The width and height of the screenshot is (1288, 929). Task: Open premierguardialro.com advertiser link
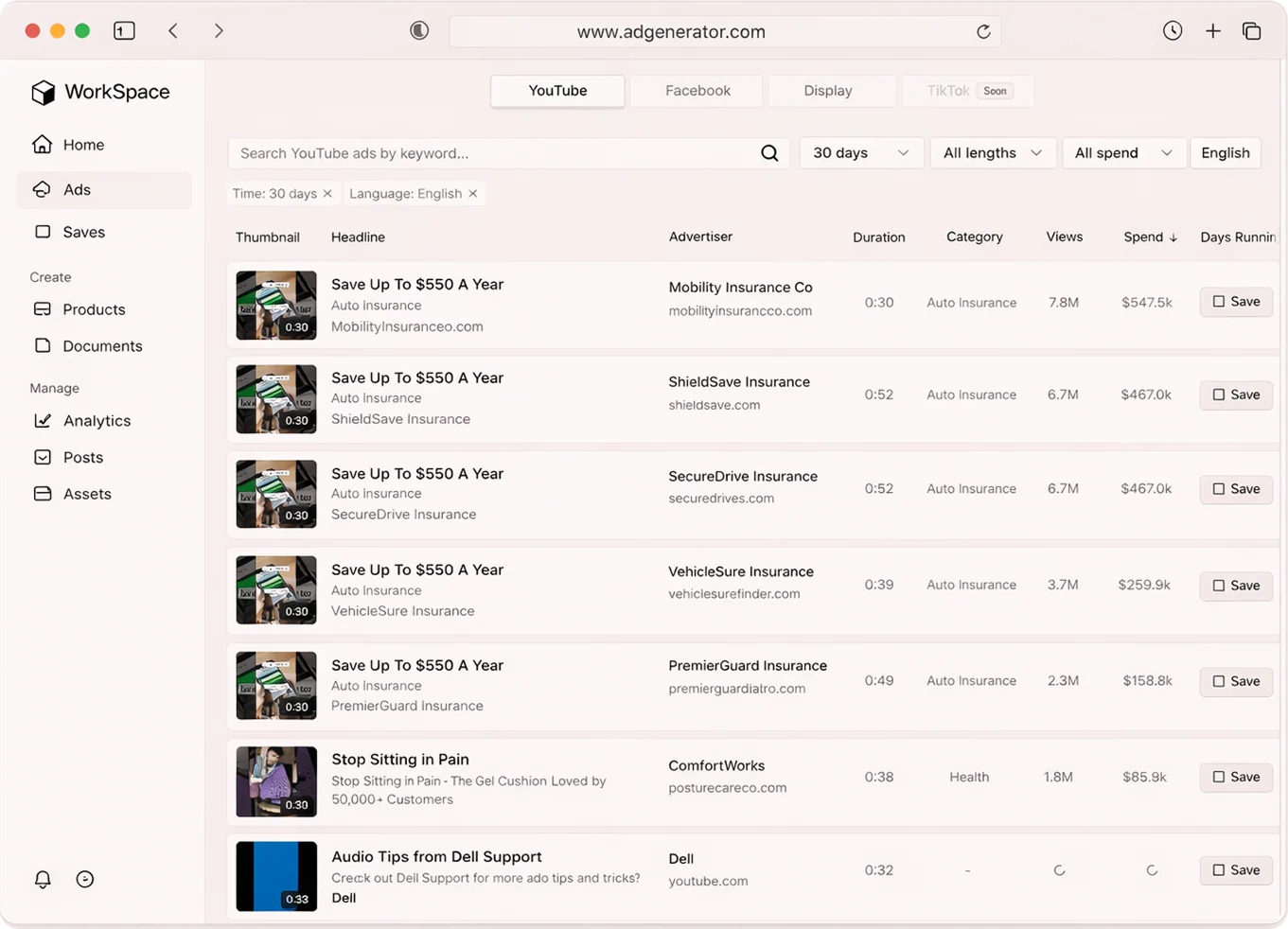(x=737, y=689)
